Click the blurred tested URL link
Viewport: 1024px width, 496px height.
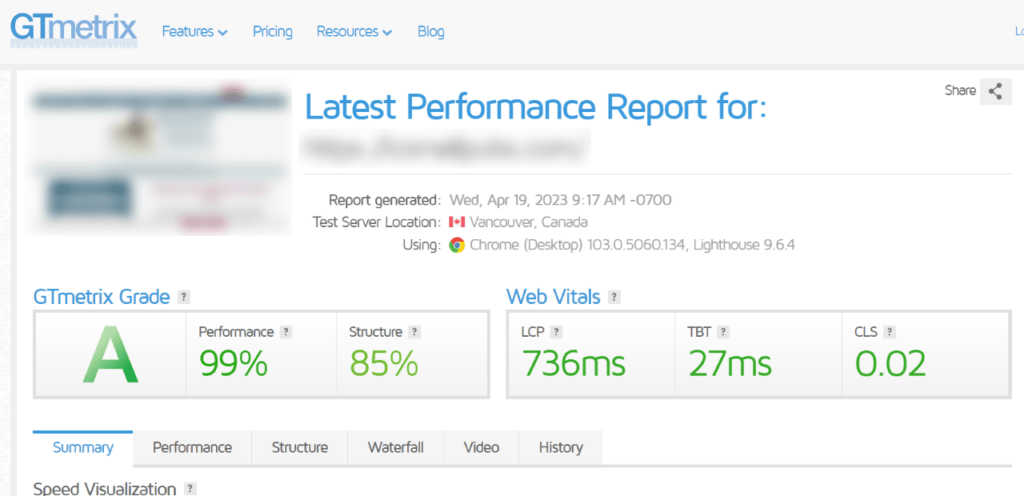click(x=445, y=149)
